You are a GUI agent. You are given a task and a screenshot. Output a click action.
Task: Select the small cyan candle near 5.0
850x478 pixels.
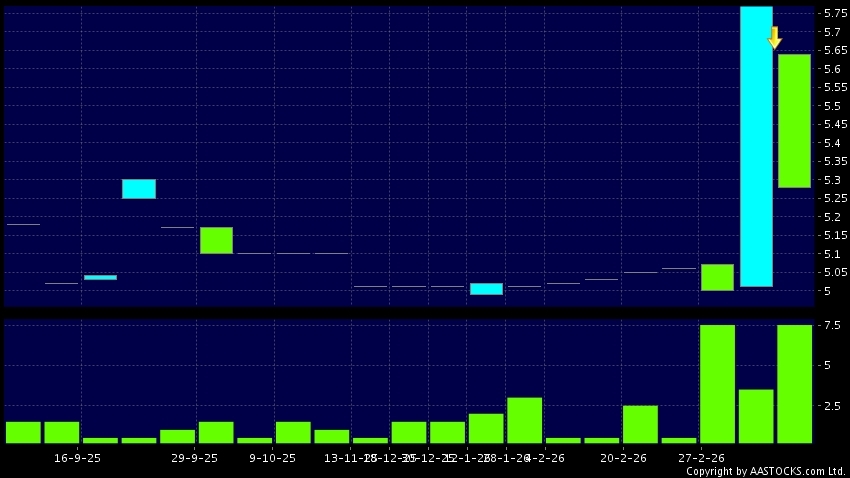486,289
